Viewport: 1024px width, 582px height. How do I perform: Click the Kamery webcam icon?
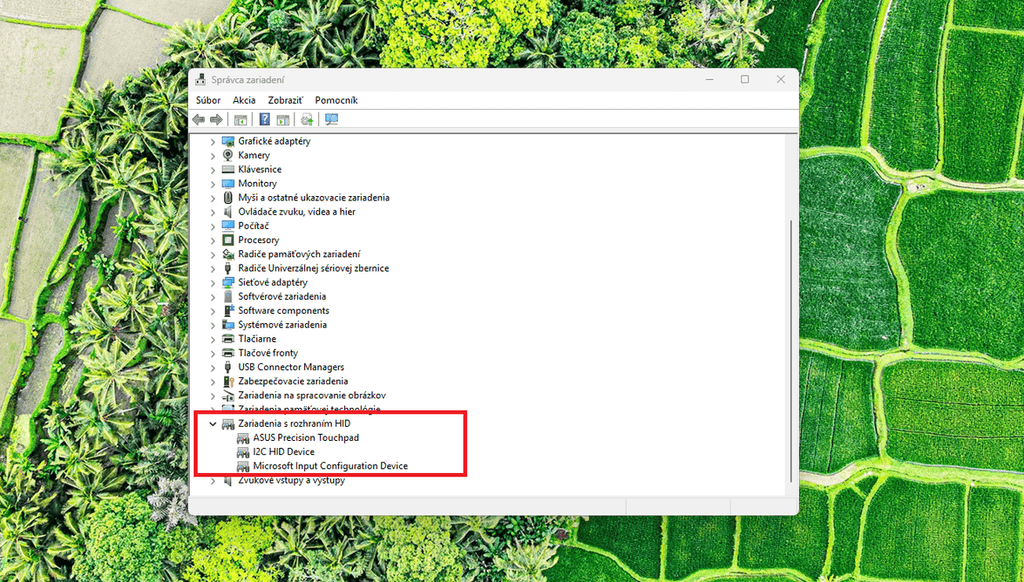(228, 155)
